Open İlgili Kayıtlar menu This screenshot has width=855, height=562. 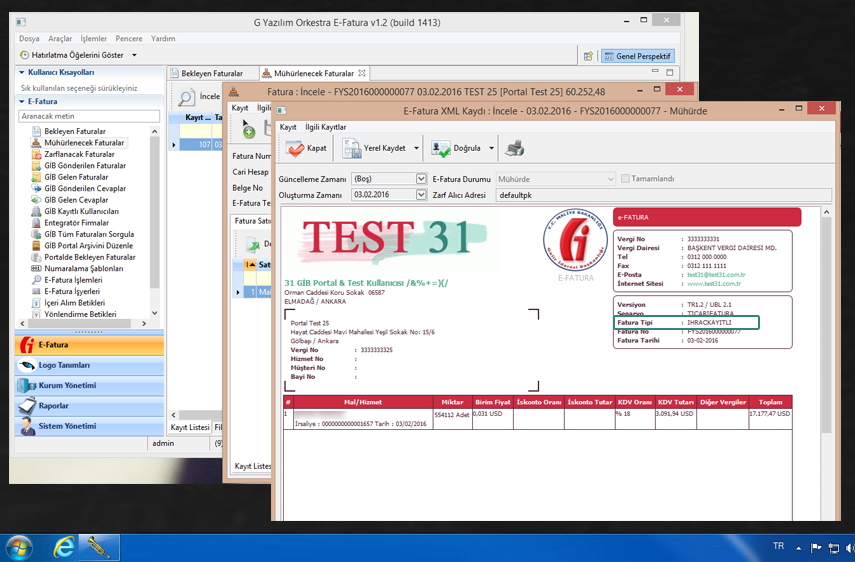(x=326, y=126)
